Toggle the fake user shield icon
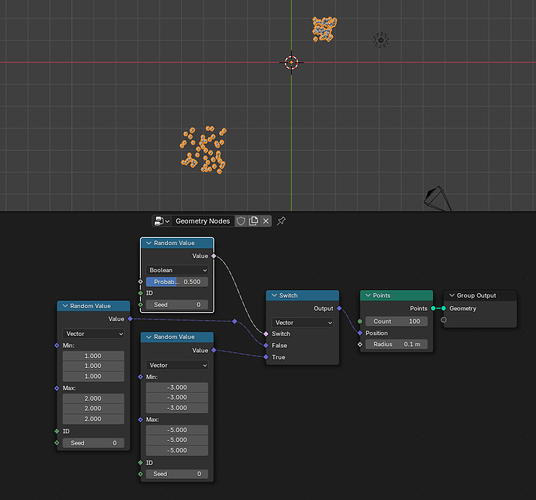Screen dimensions: 536x500 241,221
